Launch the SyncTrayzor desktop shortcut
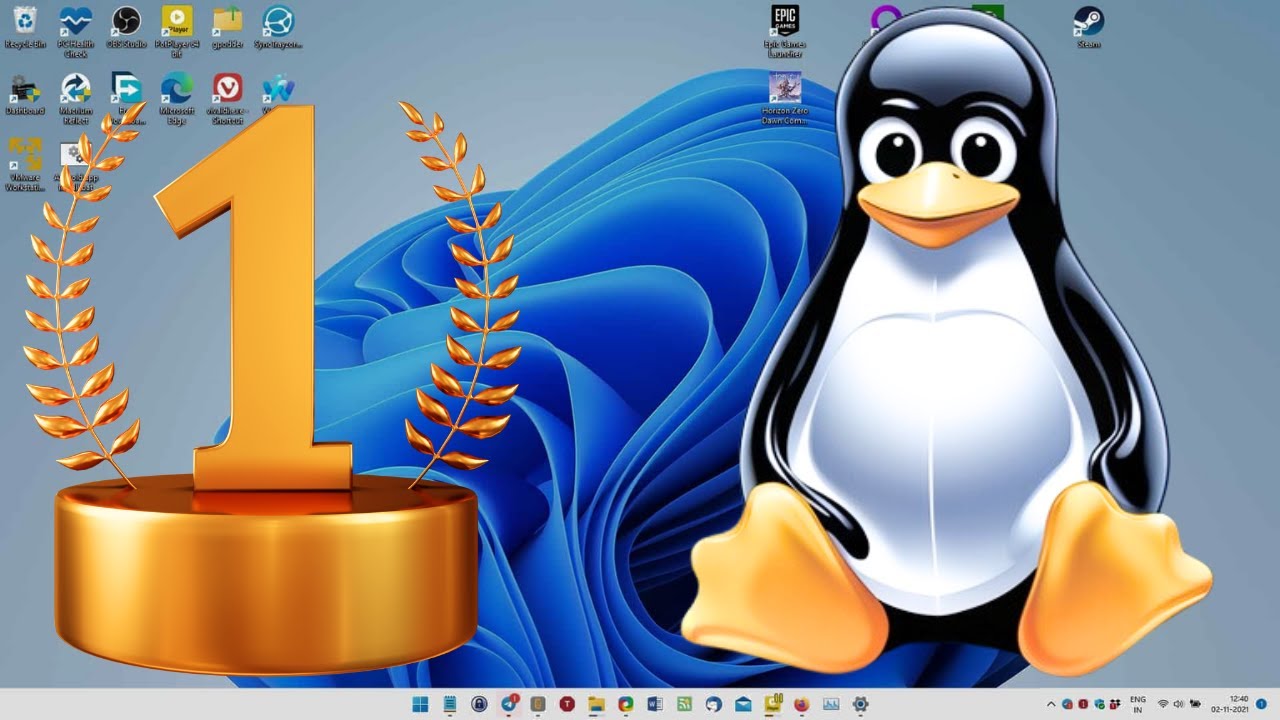Screen dimensions: 1280x720 click(x=278, y=27)
